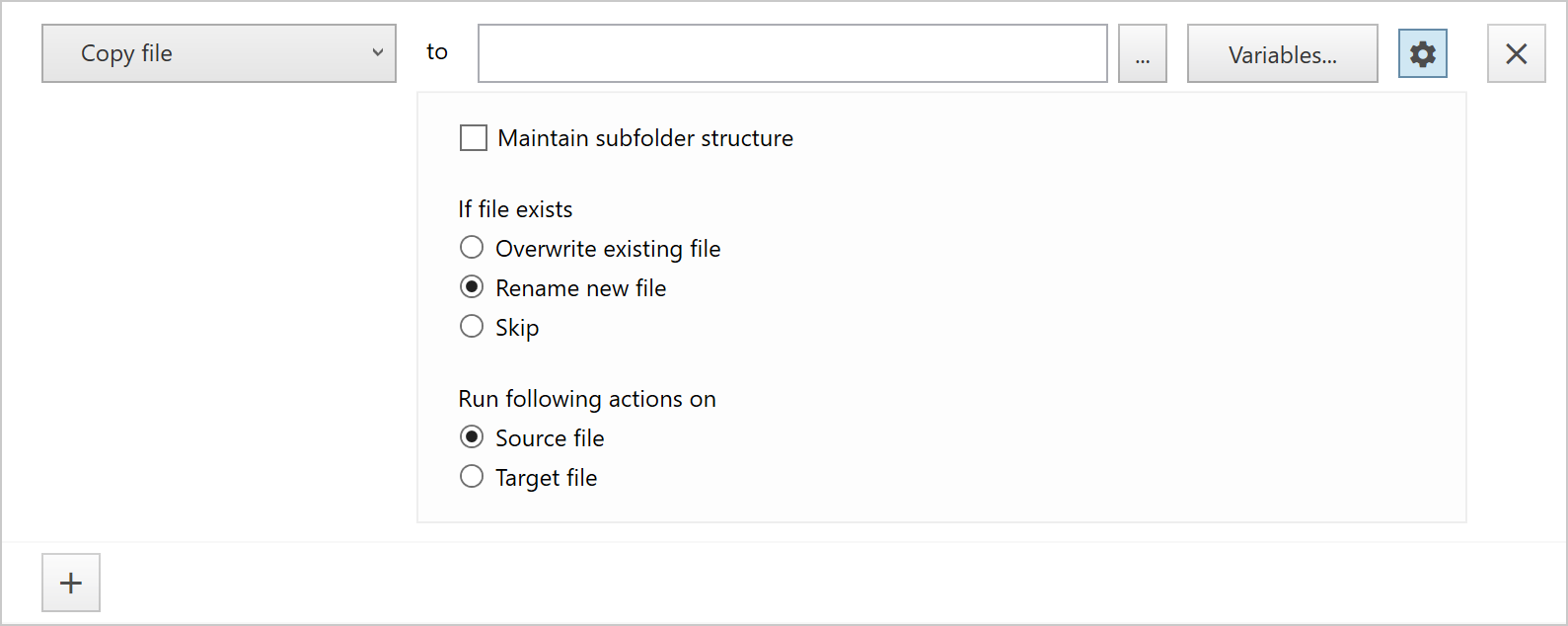Click the 'Overwrite existing file' label text
1568x626 pixels.
tap(608, 249)
